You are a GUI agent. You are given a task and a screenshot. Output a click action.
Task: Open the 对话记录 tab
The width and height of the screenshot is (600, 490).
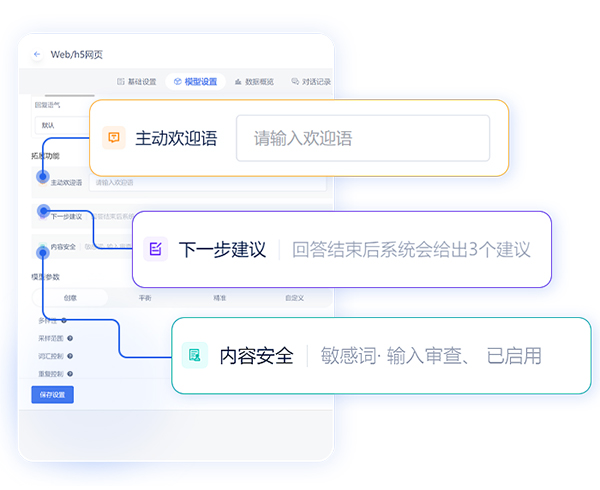(x=311, y=81)
